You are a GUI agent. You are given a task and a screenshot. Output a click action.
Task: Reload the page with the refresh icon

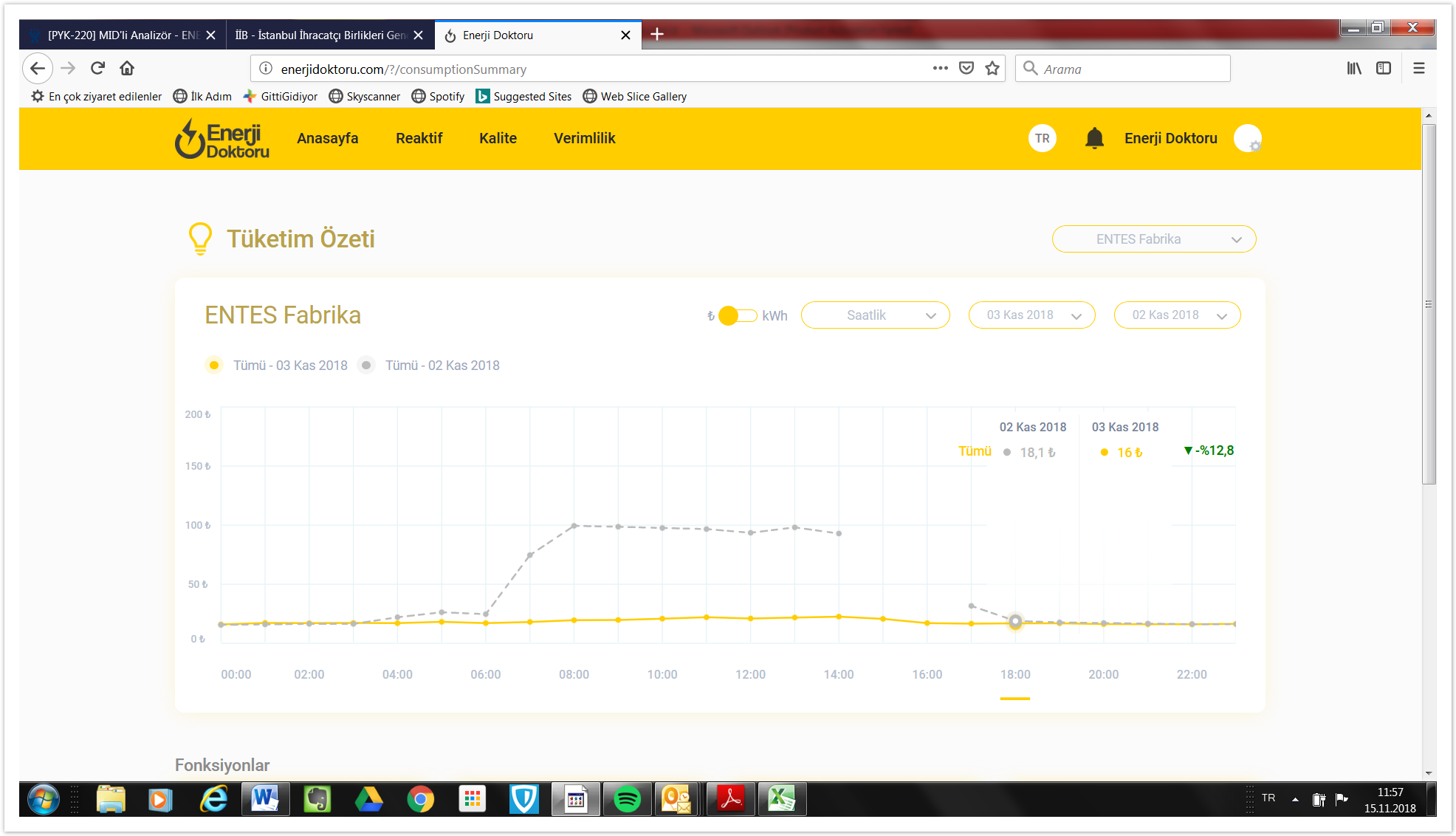(x=97, y=69)
